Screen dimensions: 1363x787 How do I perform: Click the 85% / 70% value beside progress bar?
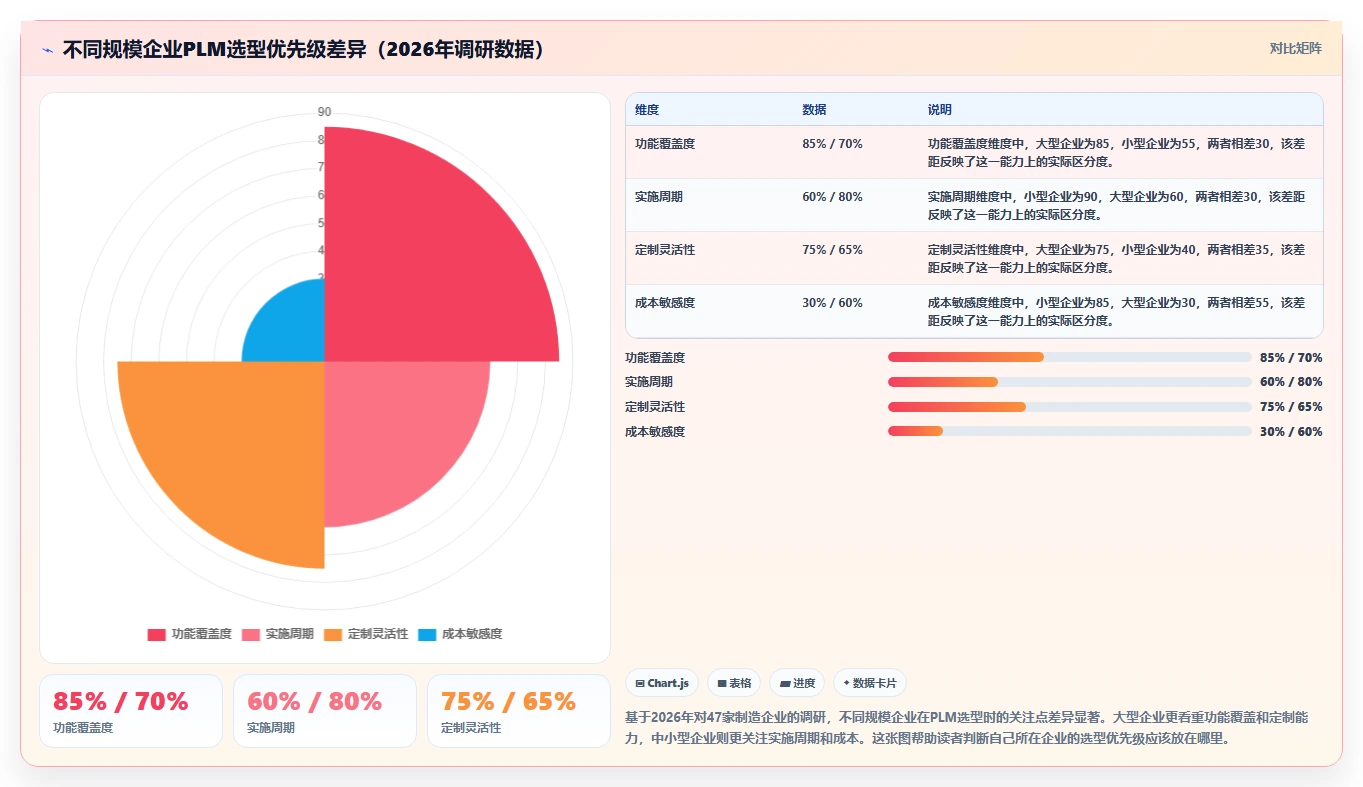[1291, 358]
